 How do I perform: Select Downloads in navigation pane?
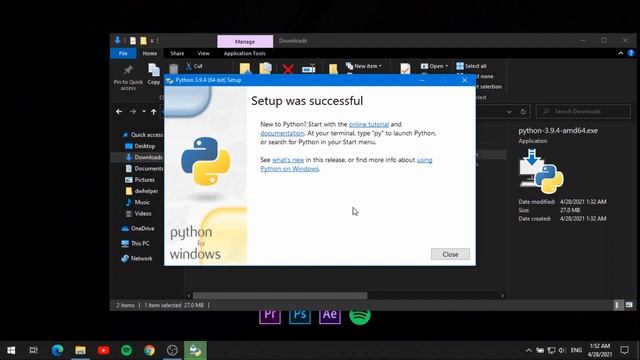(144, 157)
